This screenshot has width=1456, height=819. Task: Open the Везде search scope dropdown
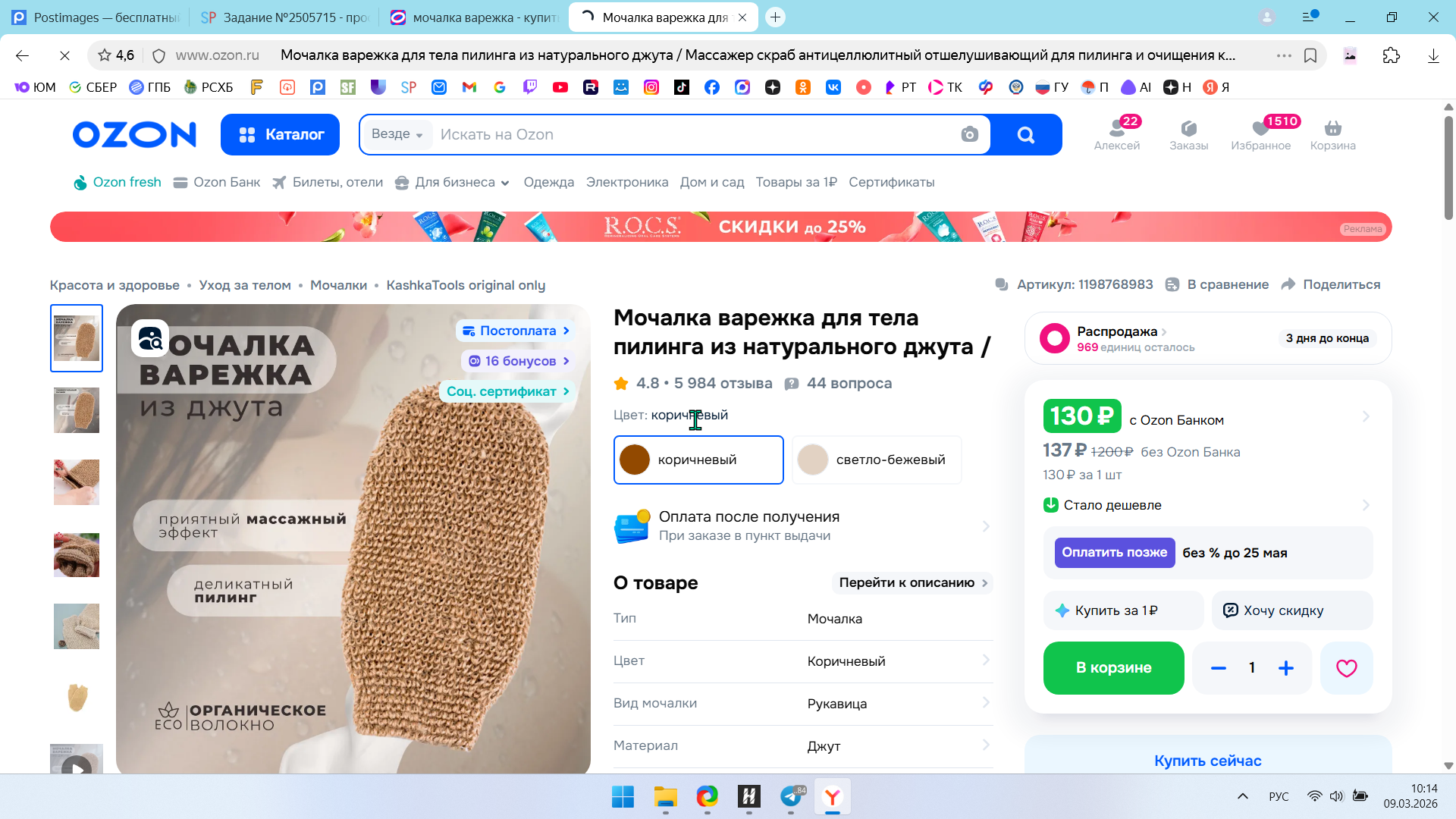coord(397,134)
